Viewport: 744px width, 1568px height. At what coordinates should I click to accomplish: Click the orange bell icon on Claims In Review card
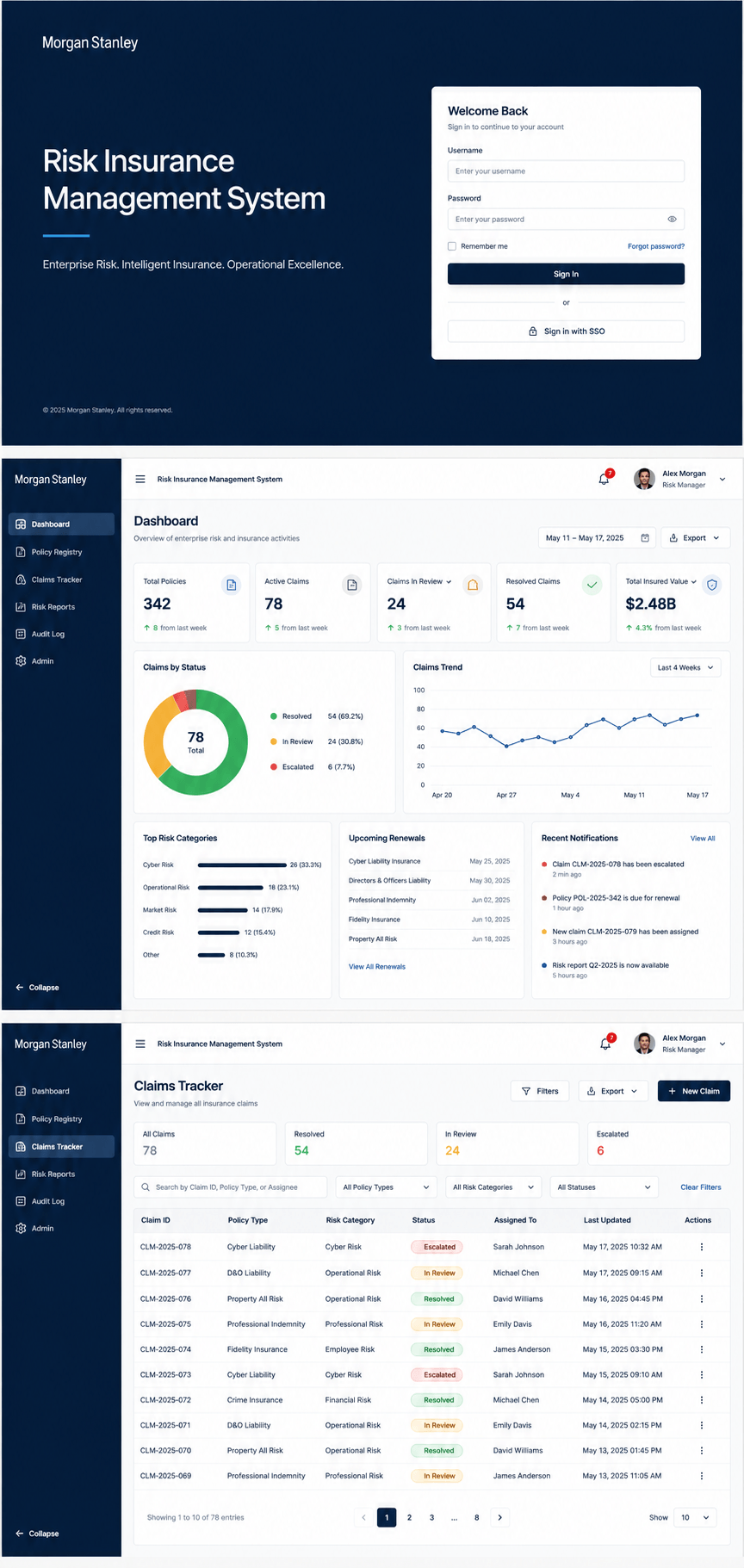(x=473, y=586)
